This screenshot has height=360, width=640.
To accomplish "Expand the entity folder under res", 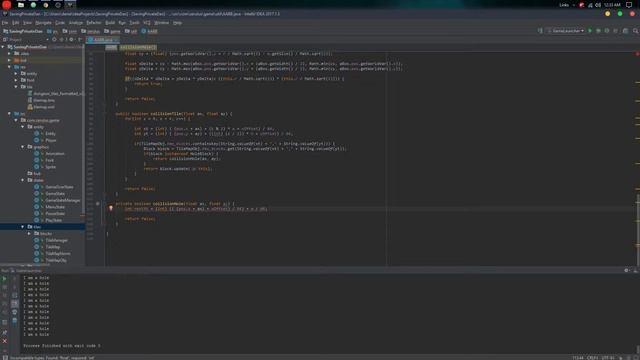I will pyautogui.click(x=16, y=73).
